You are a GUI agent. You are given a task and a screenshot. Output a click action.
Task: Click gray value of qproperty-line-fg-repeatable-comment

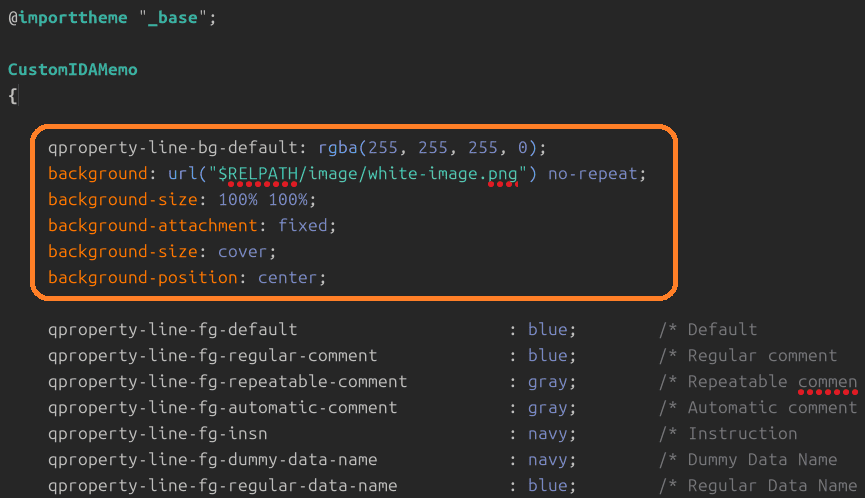coord(548,382)
